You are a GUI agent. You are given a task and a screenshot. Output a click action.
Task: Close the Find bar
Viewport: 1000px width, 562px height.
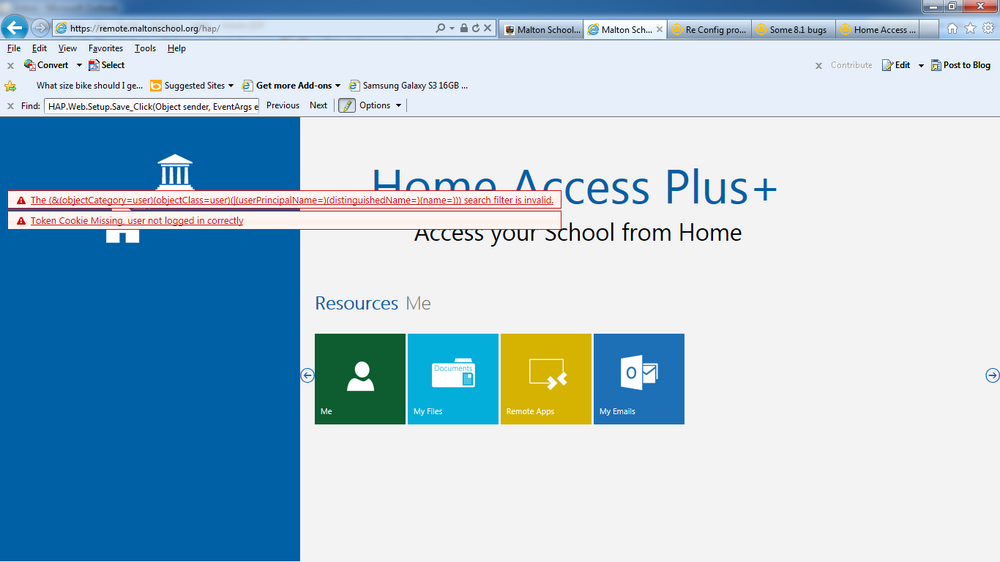pos(10,106)
